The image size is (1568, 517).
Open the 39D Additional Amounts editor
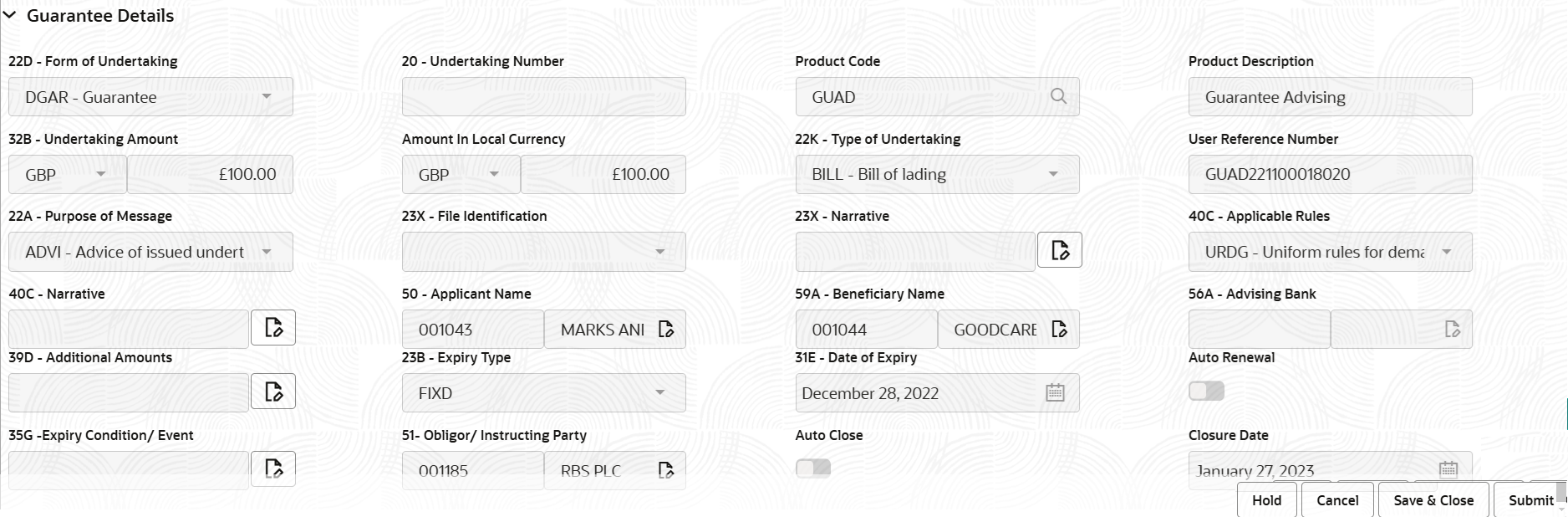(274, 391)
